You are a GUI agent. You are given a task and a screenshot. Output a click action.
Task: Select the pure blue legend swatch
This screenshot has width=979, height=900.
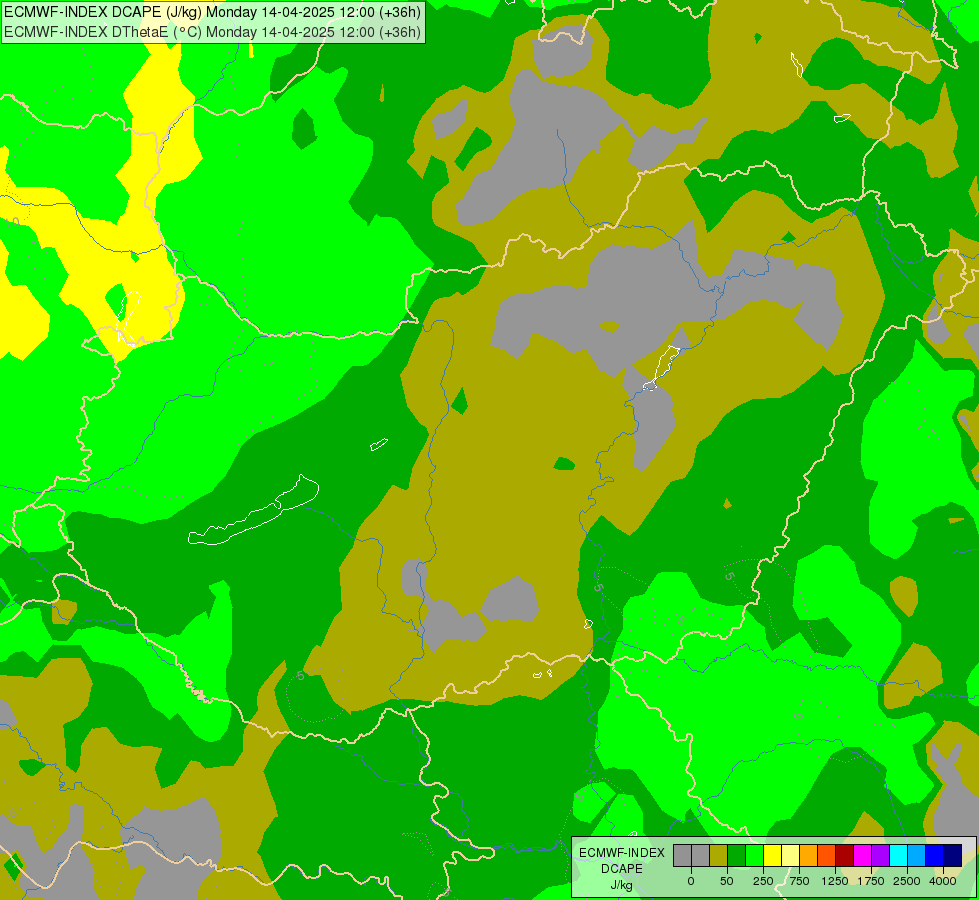(935, 855)
